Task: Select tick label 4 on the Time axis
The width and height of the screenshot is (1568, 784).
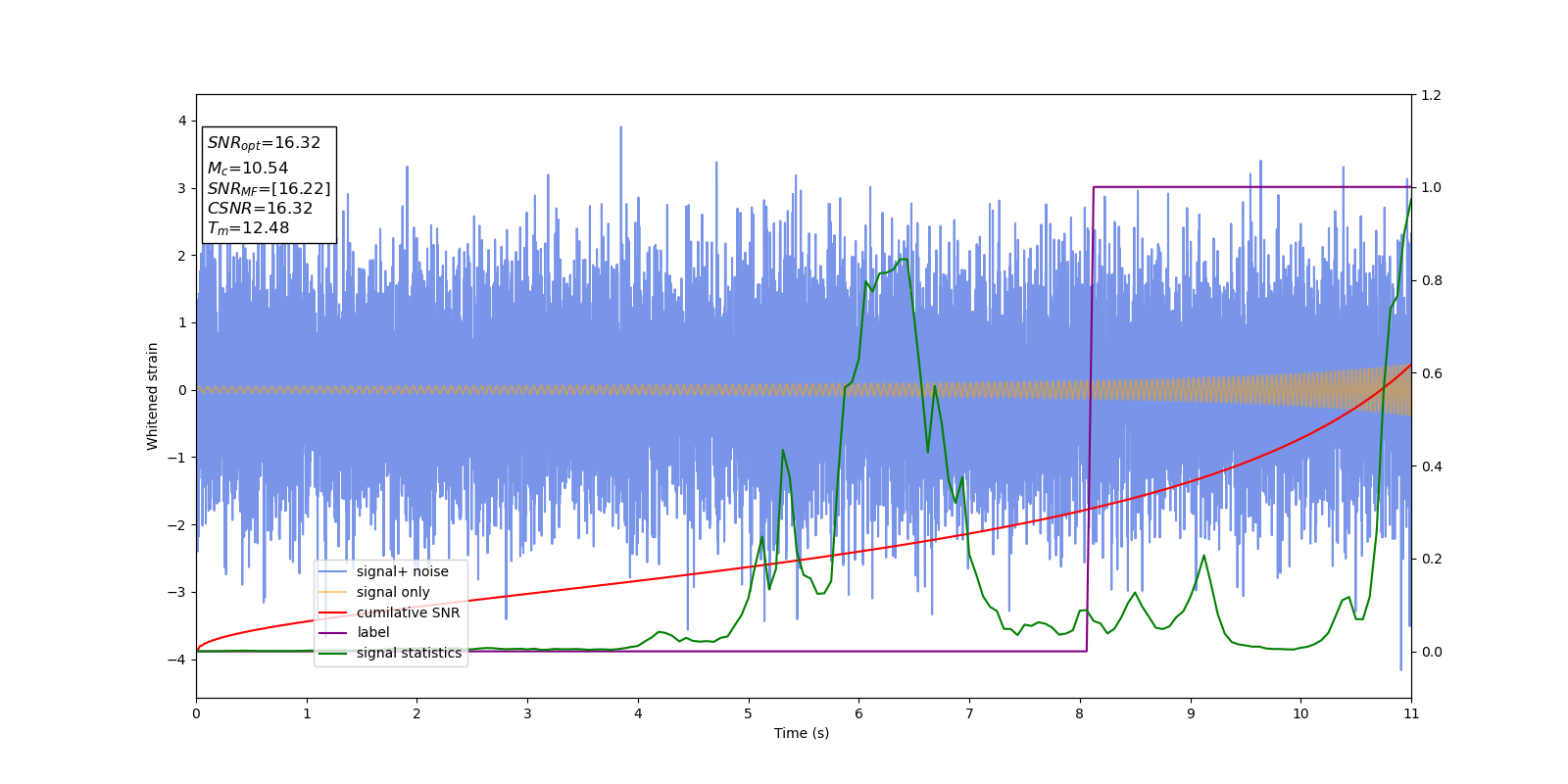Action: [x=638, y=713]
